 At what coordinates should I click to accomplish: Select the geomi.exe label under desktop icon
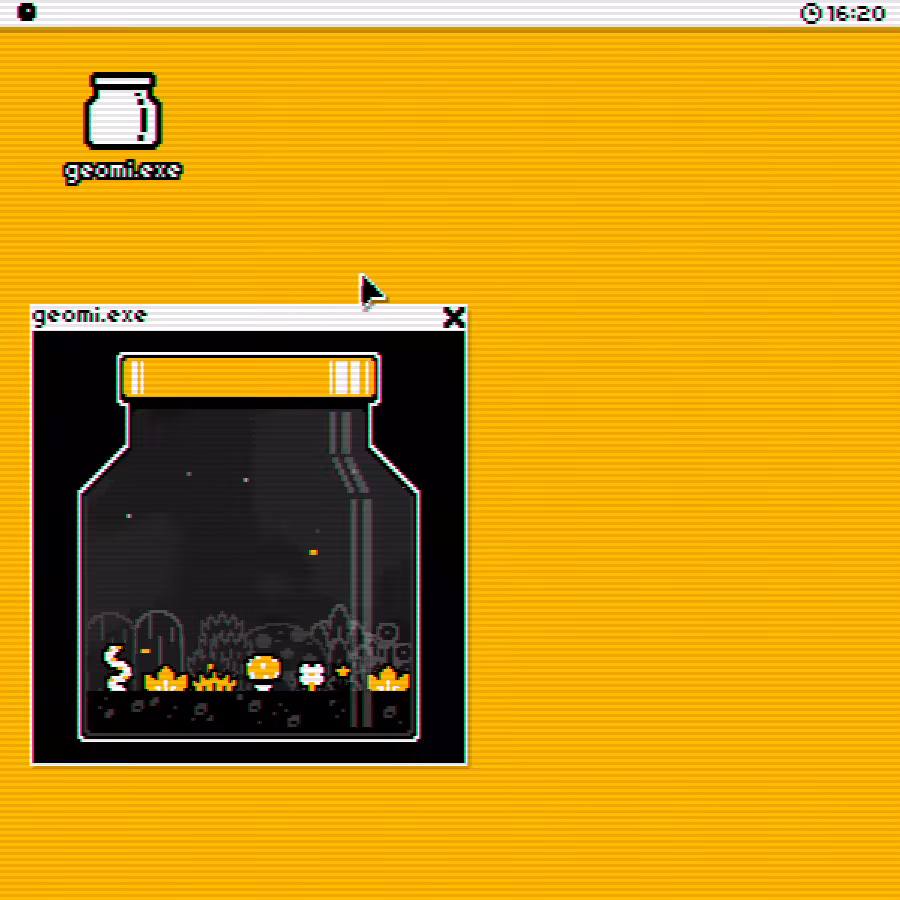tap(123, 171)
